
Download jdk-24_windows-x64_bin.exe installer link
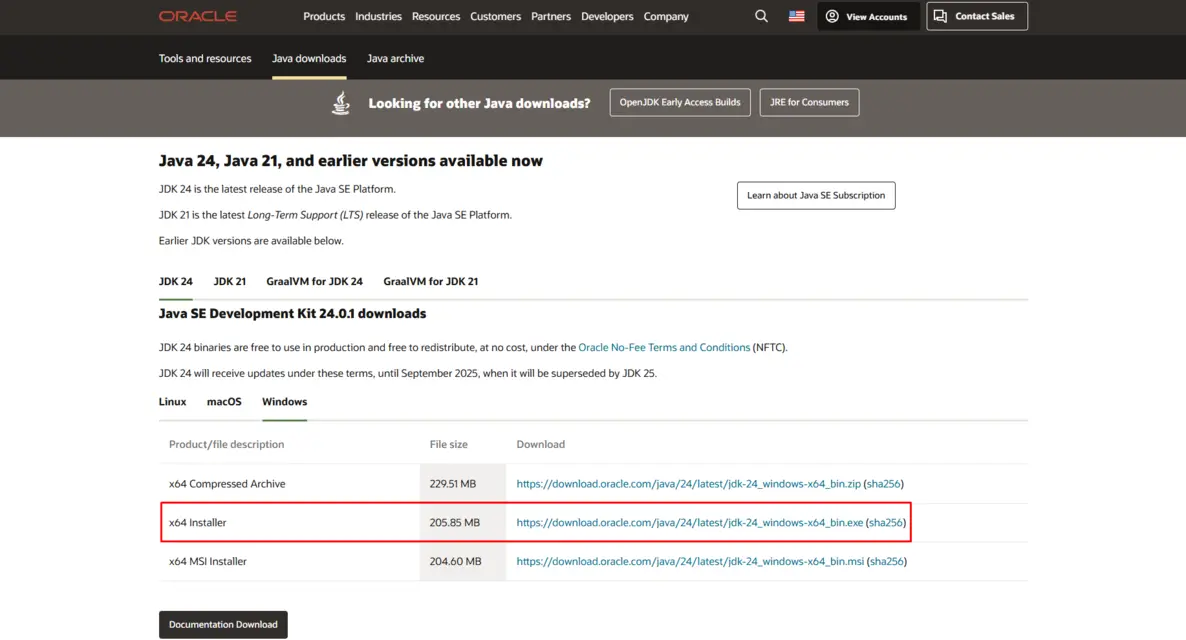[x=690, y=522]
